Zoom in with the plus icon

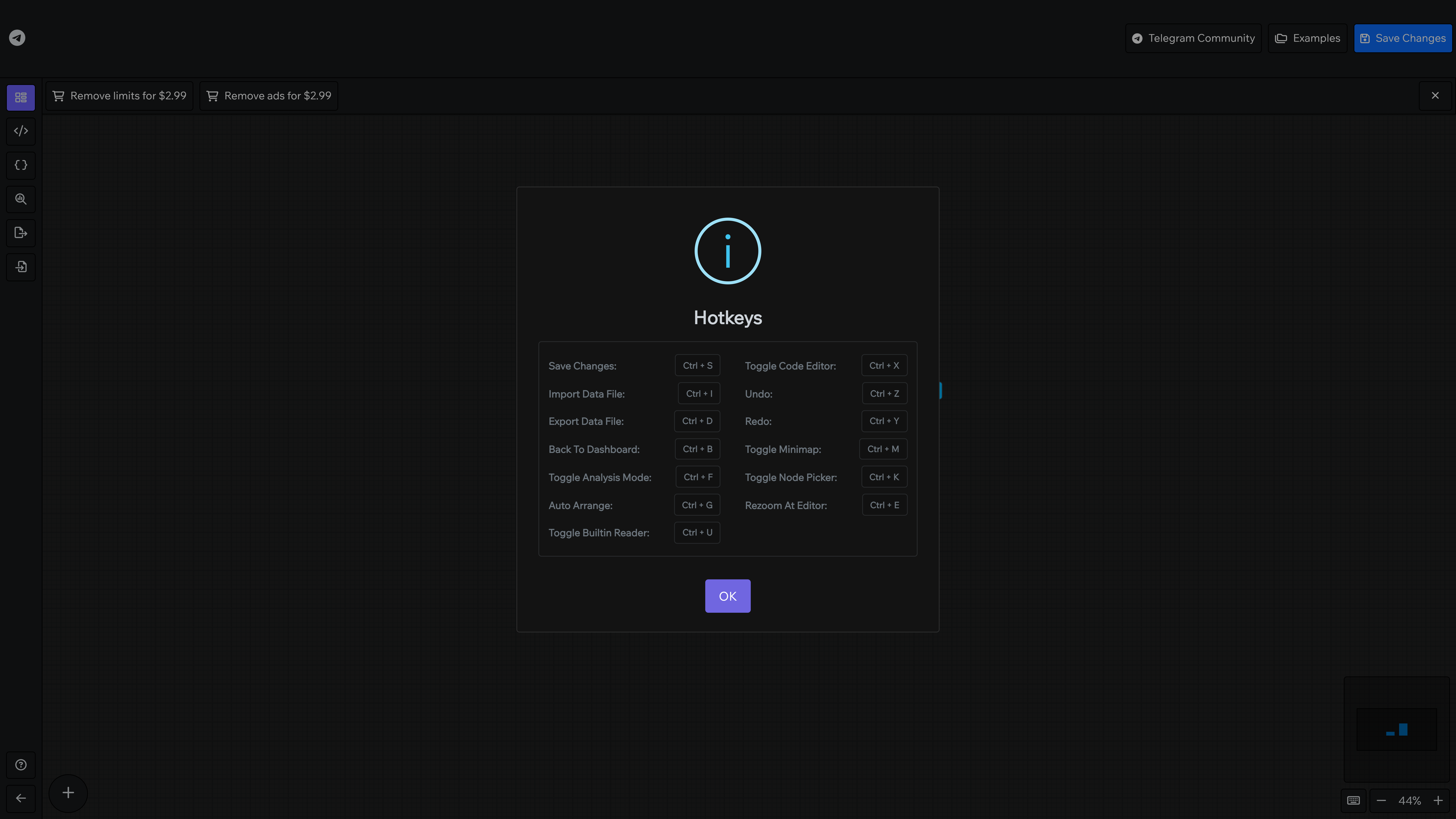click(1438, 801)
